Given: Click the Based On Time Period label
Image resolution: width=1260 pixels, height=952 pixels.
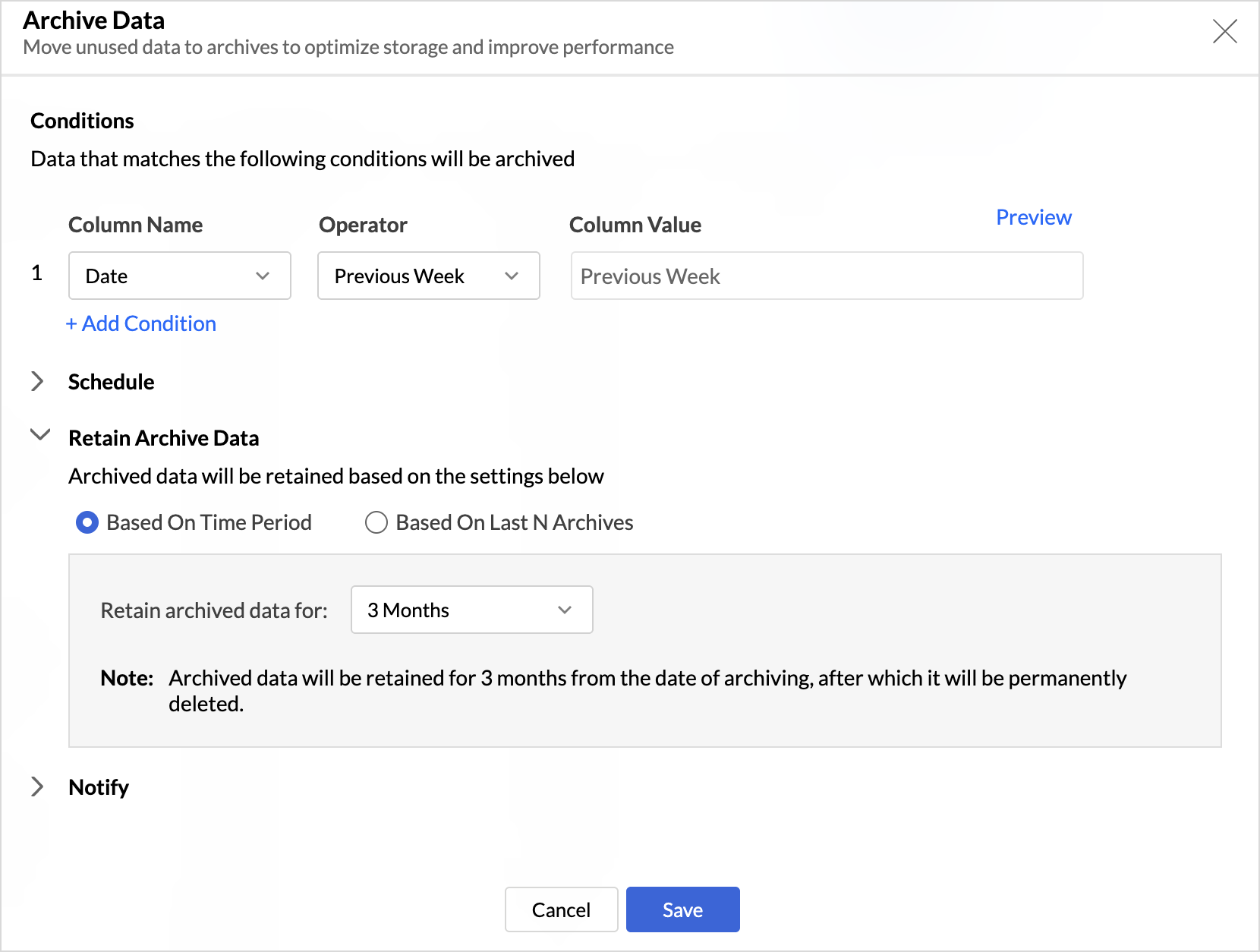Looking at the screenshot, I should click(209, 522).
